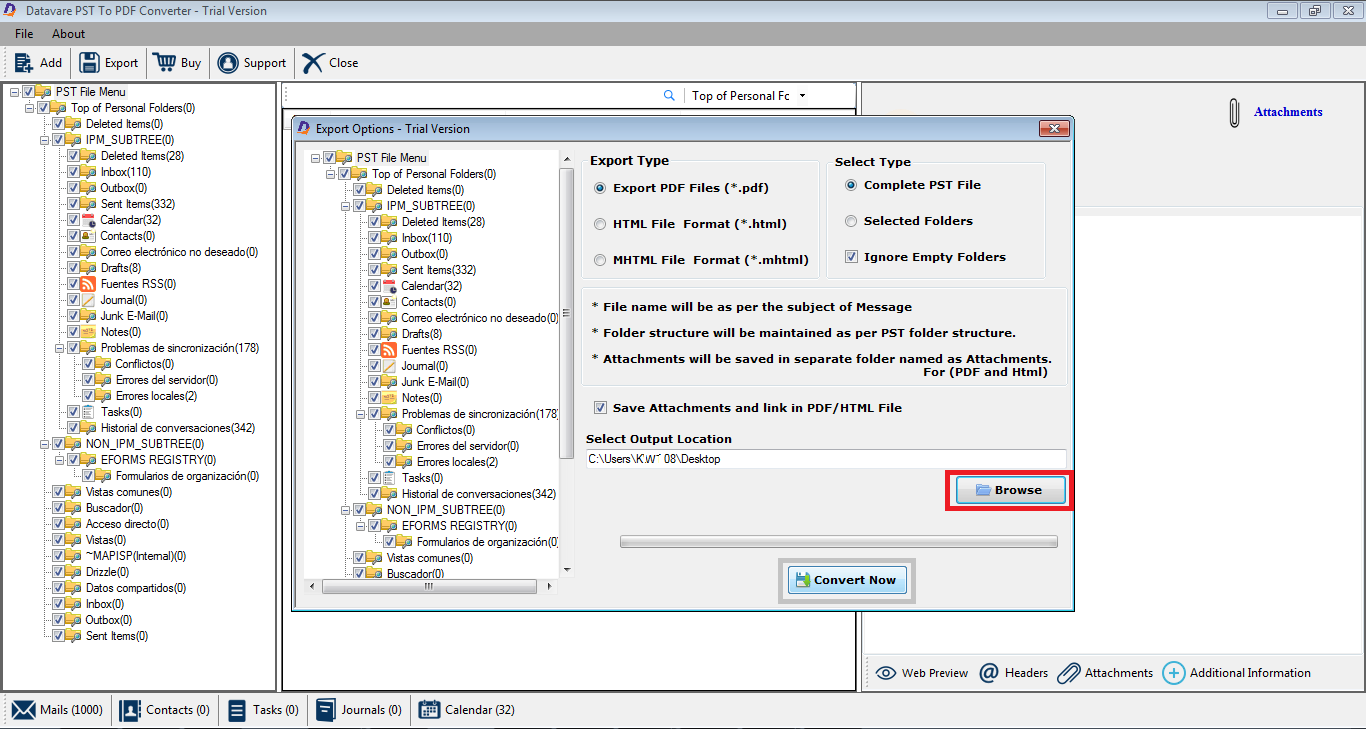Screen dimensions: 1366x729
Task: Choose Complete PST File radio button
Action: [851, 185]
